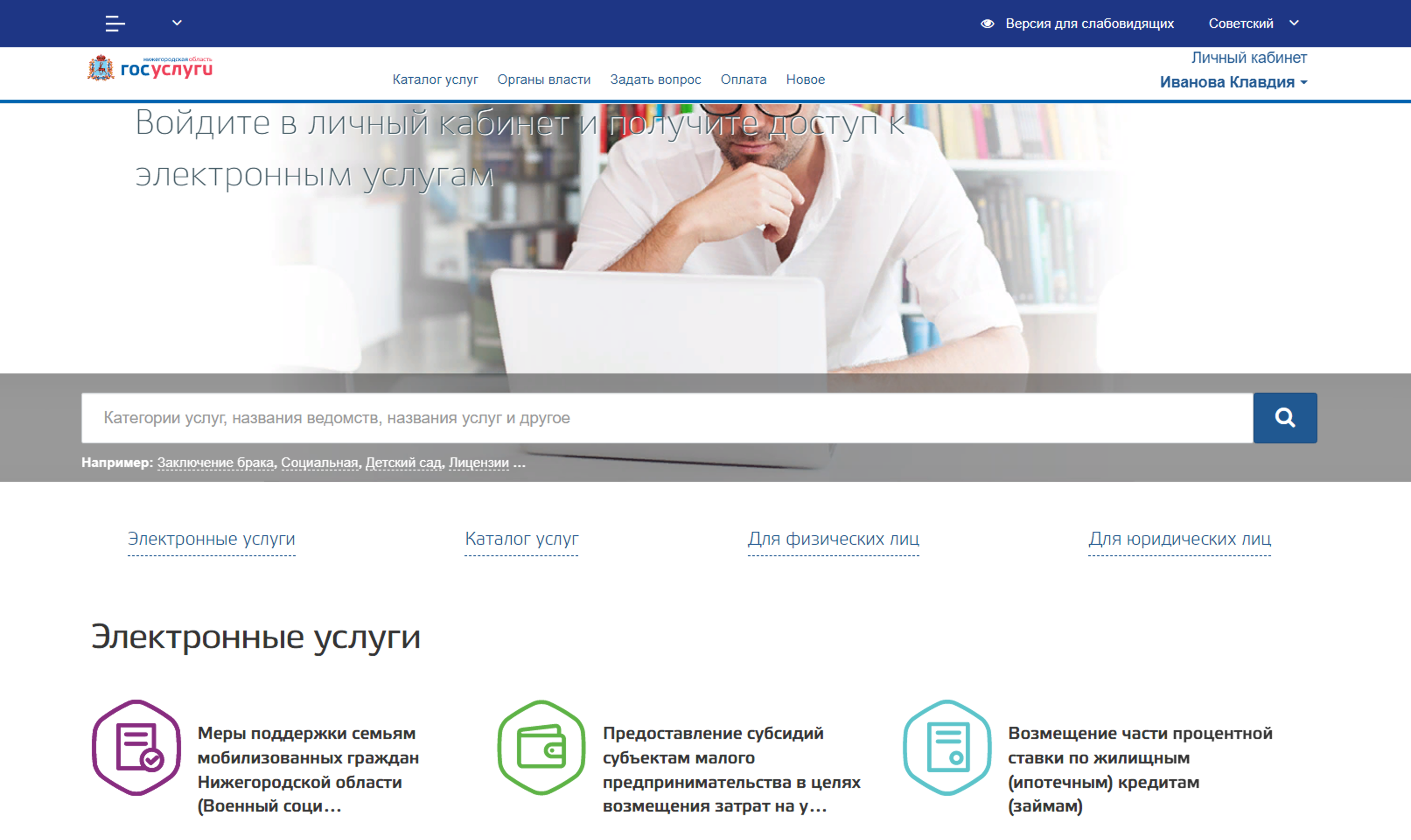Open the hamburger menu icon
The image size is (1411, 840).
click(115, 23)
